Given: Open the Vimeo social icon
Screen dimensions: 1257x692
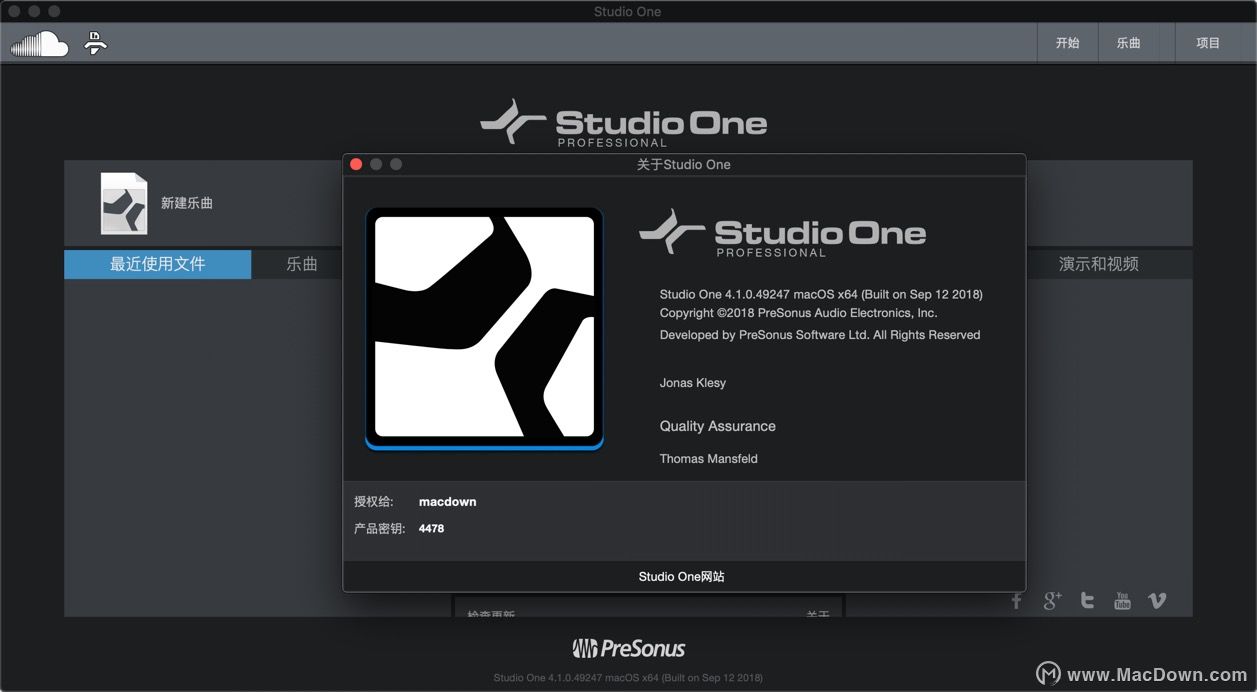Looking at the screenshot, I should coord(1157,600).
